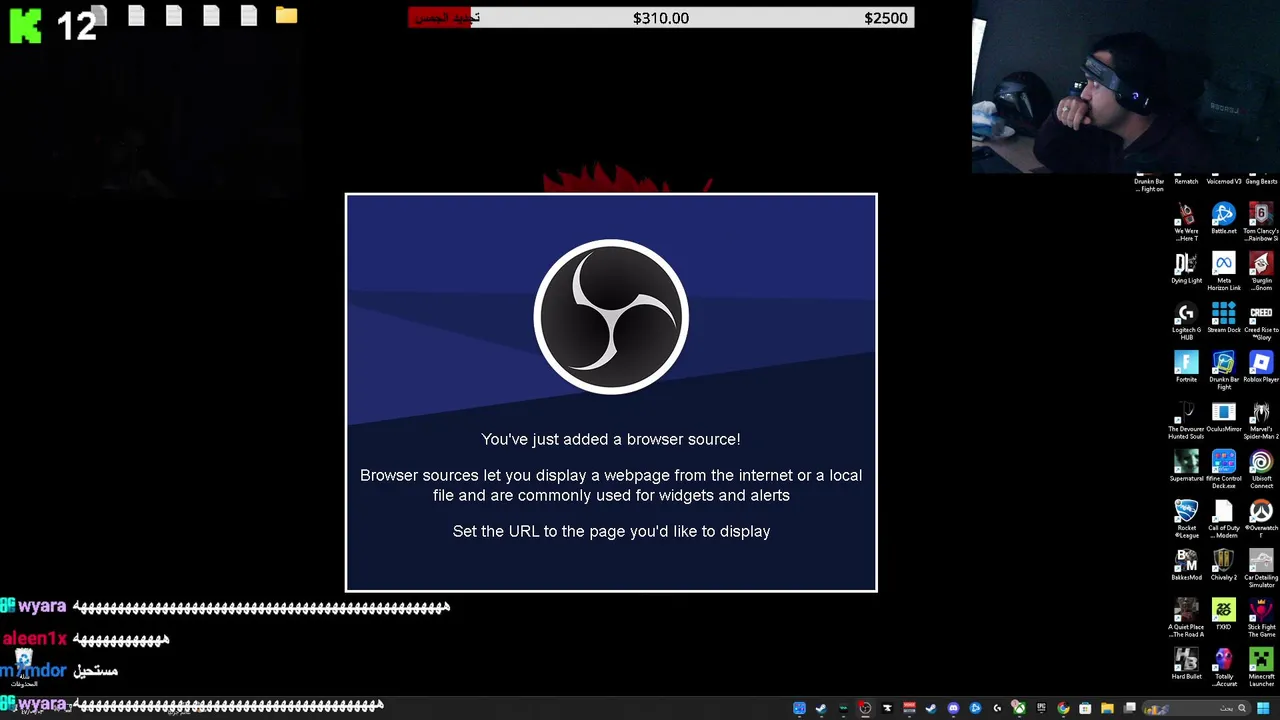Open the Windows Start menu
The height and width of the screenshot is (720, 1280).
(1263, 708)
